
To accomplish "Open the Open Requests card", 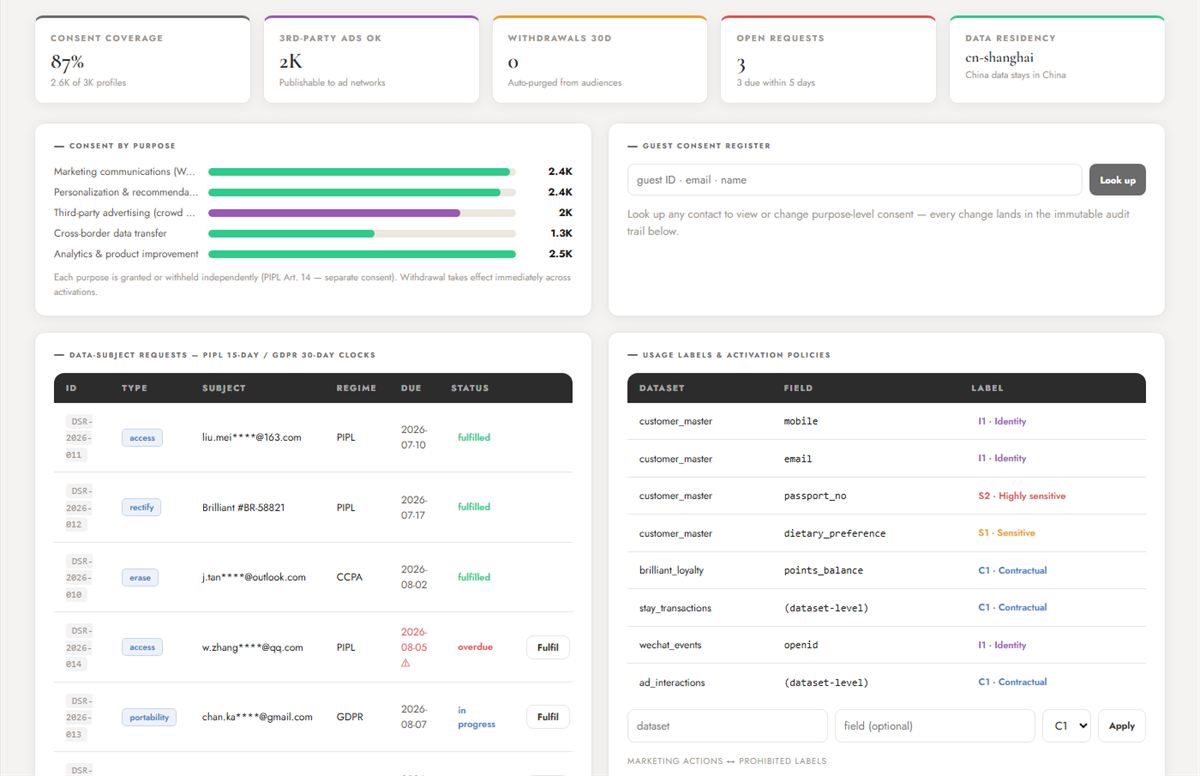I will [x=828, y=59].
